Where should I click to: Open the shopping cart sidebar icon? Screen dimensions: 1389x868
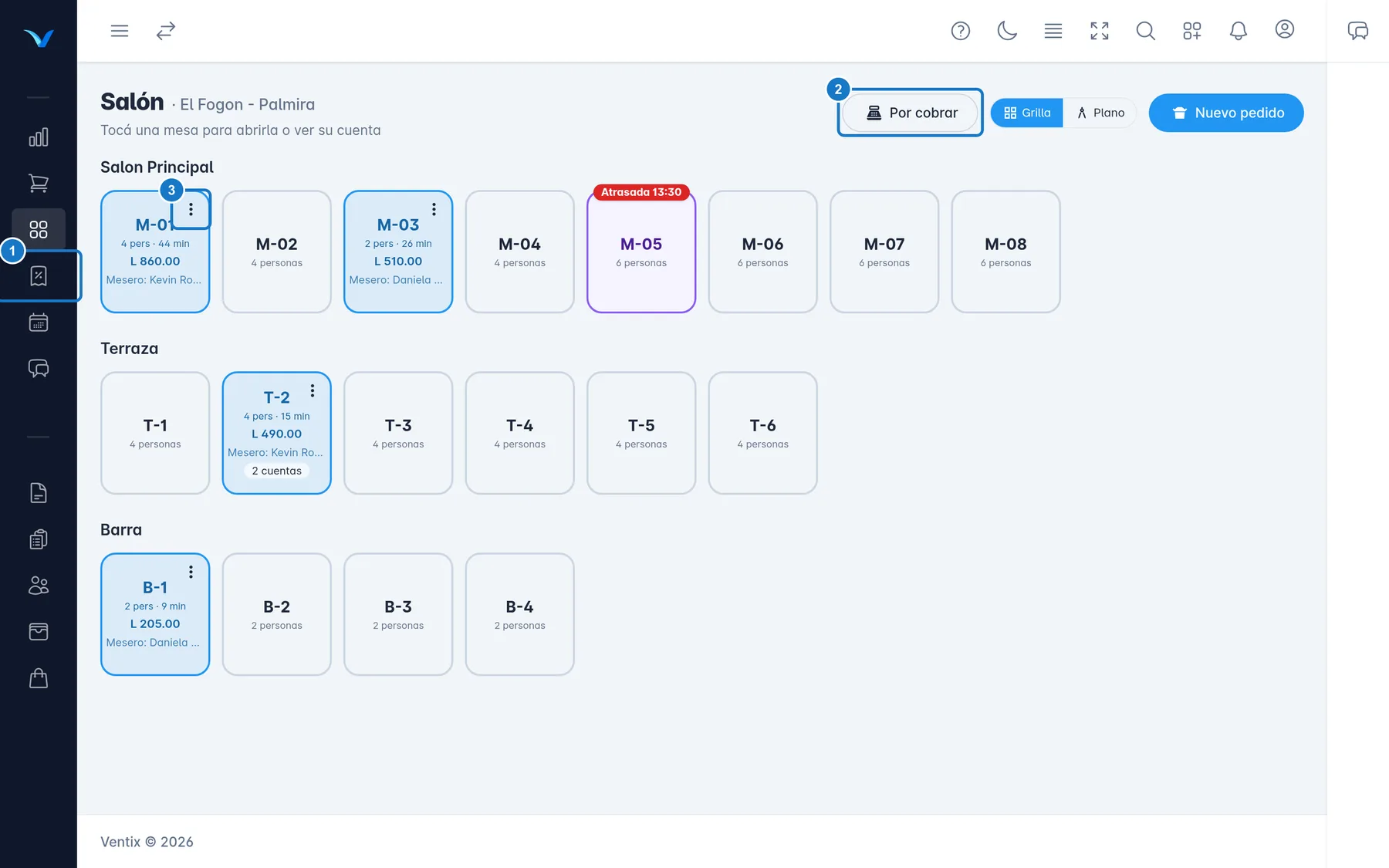[39, 183]
